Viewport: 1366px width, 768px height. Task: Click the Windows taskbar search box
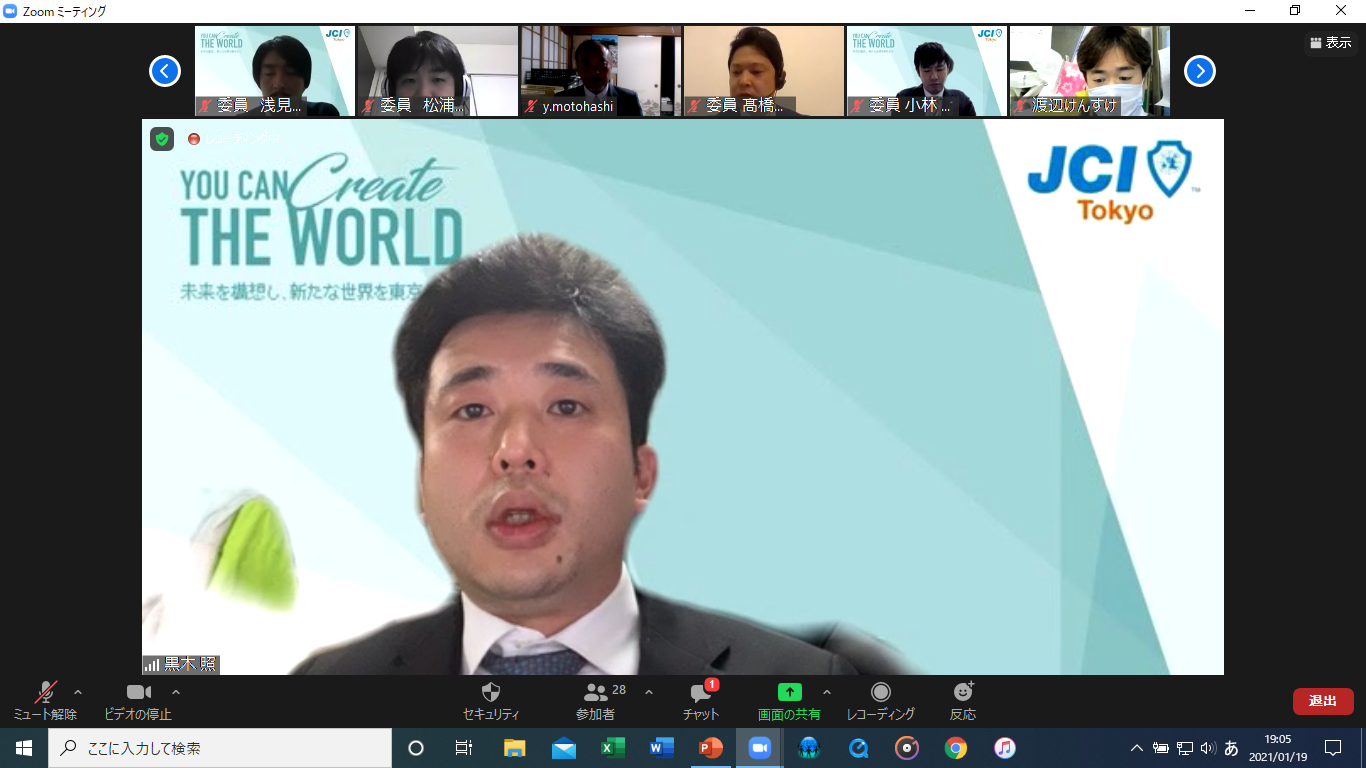click(220, 748)
